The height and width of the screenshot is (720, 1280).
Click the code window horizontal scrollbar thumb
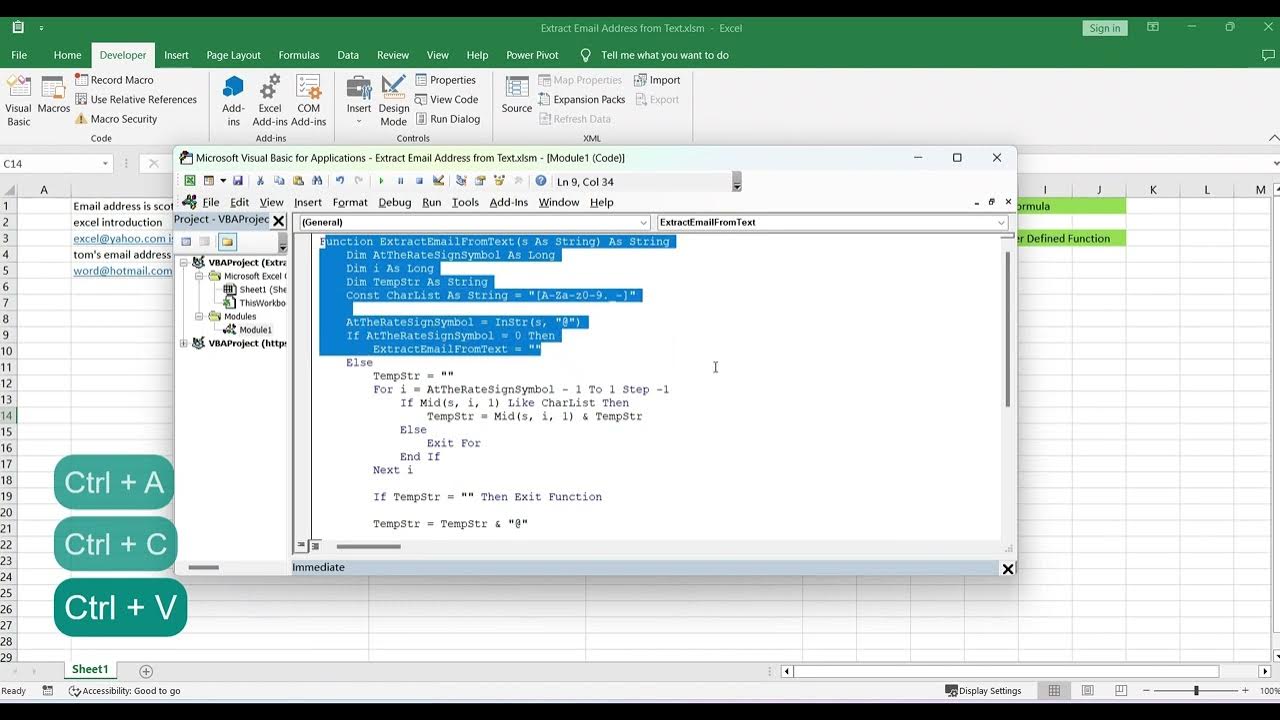368,546
